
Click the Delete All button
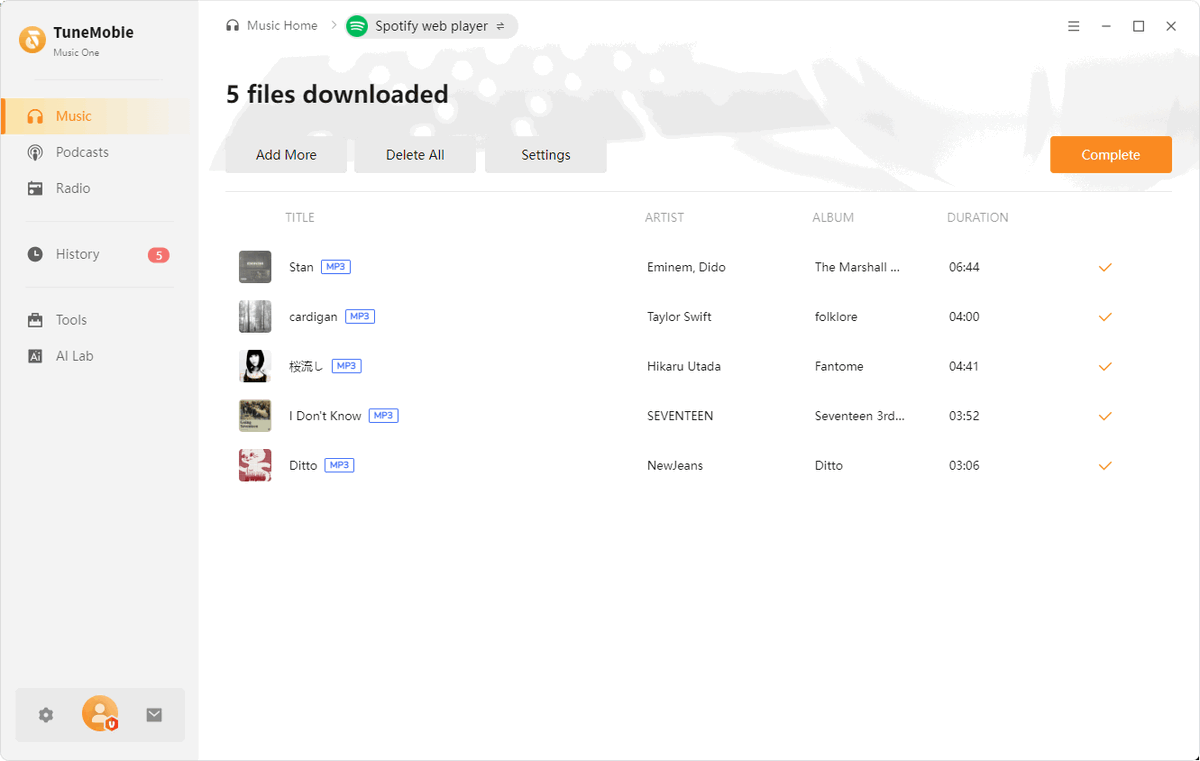415,155
